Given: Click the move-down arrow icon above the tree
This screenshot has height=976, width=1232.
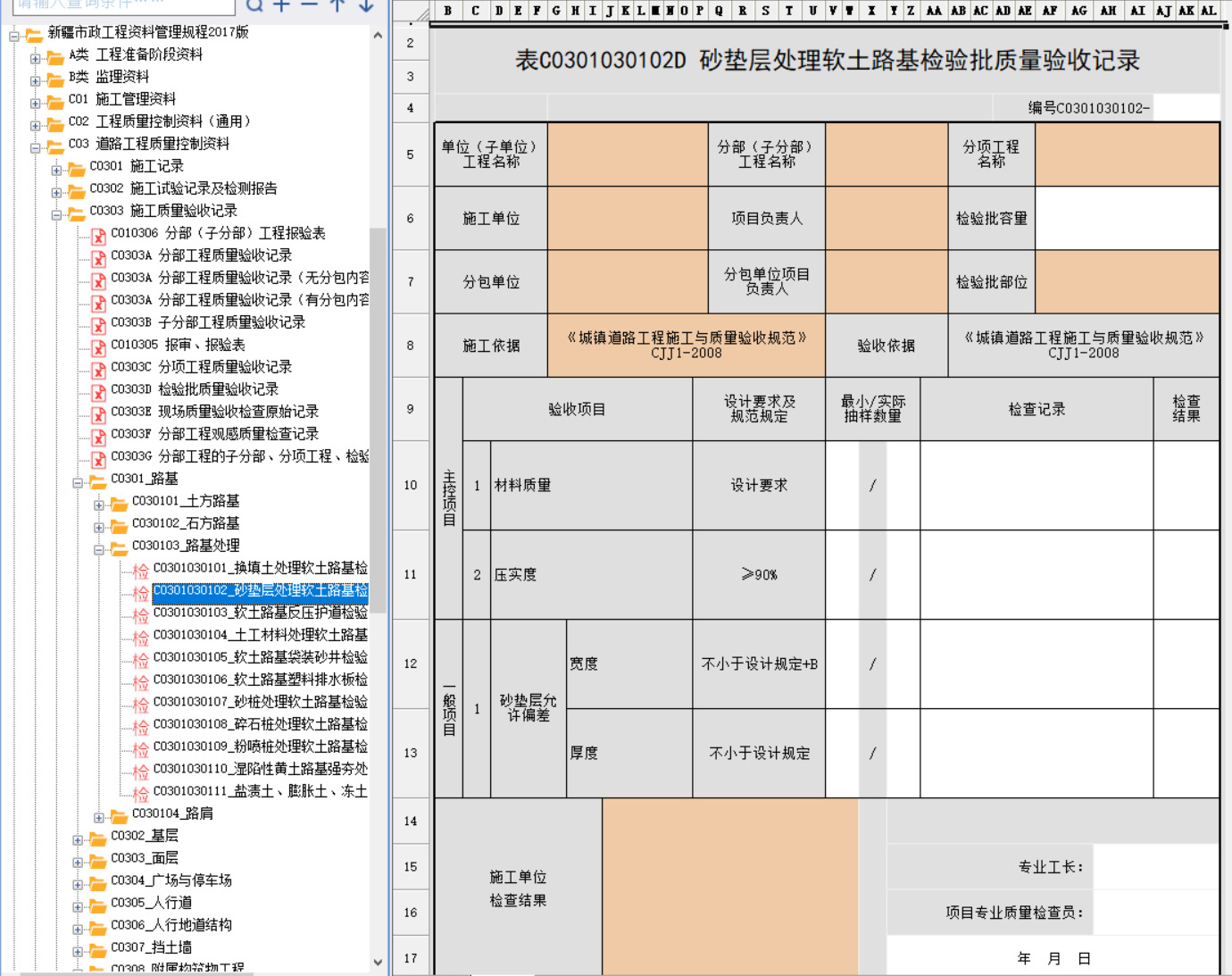Looking at the screenshot, I should coord(366,4).
